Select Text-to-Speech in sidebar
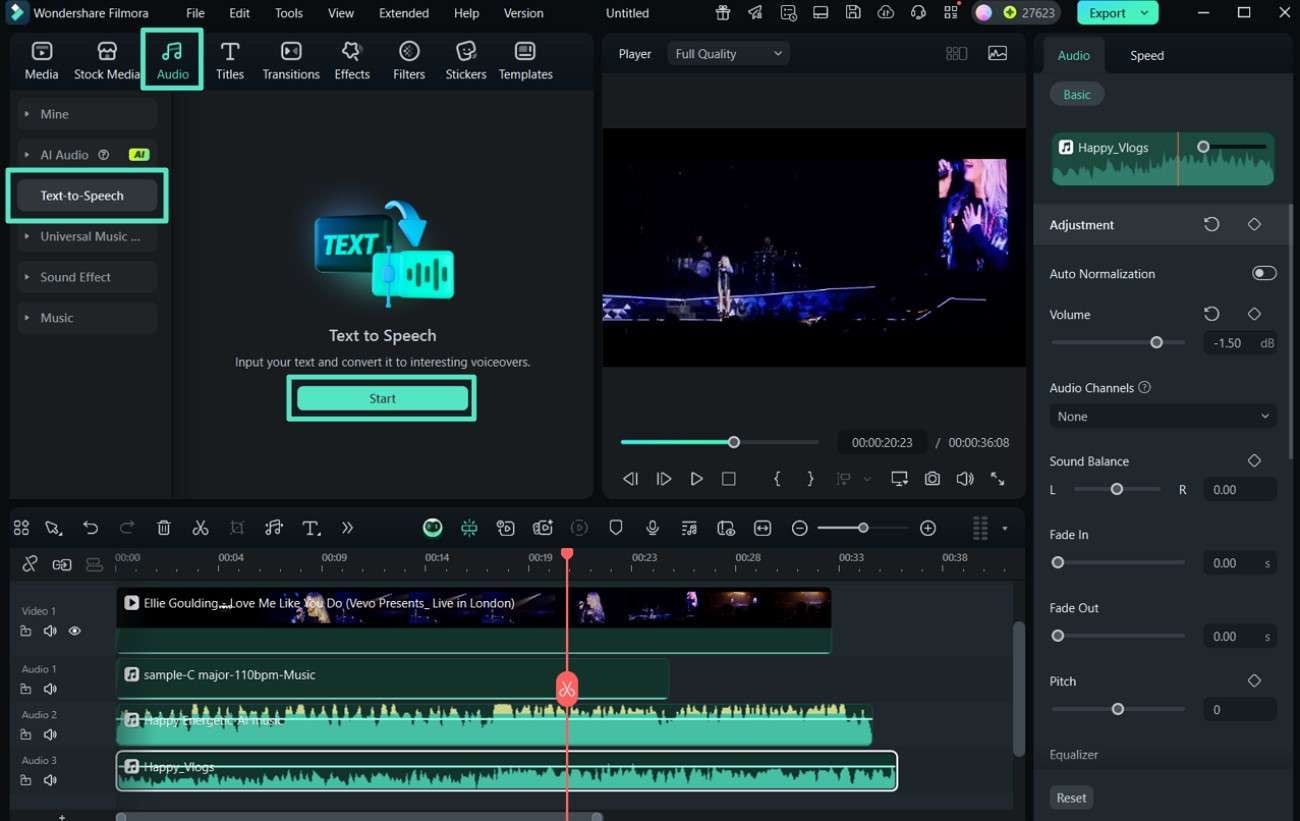The height and width of the screenshot is (821, 1300). (x=87, y=196)
